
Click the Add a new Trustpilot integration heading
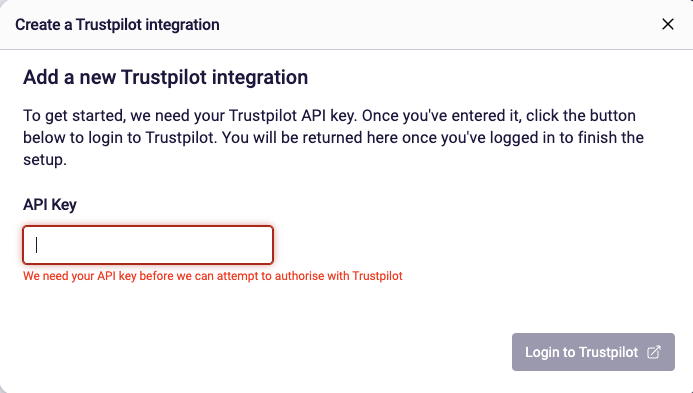point(165,77)
